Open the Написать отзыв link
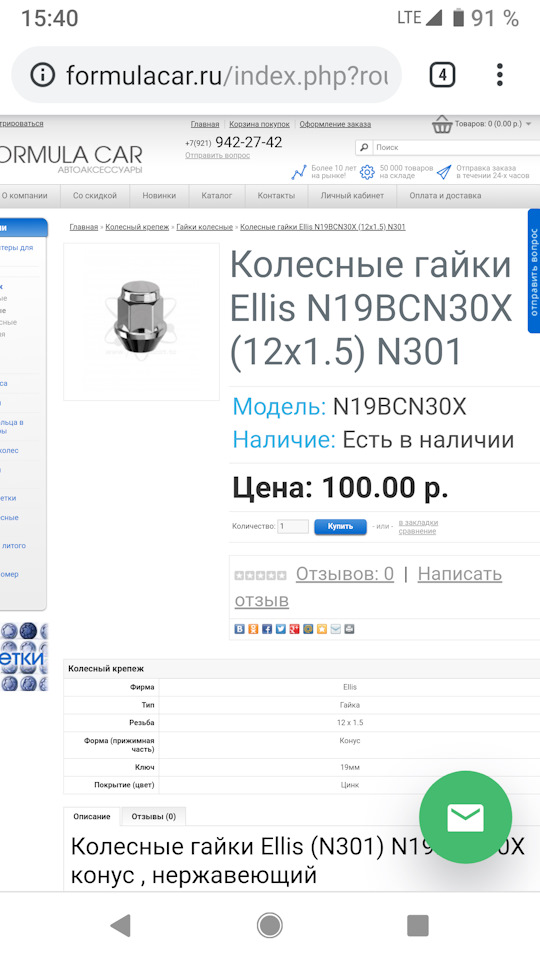The height and width of the screenshot is (960, 540). (x=368, y=587)
